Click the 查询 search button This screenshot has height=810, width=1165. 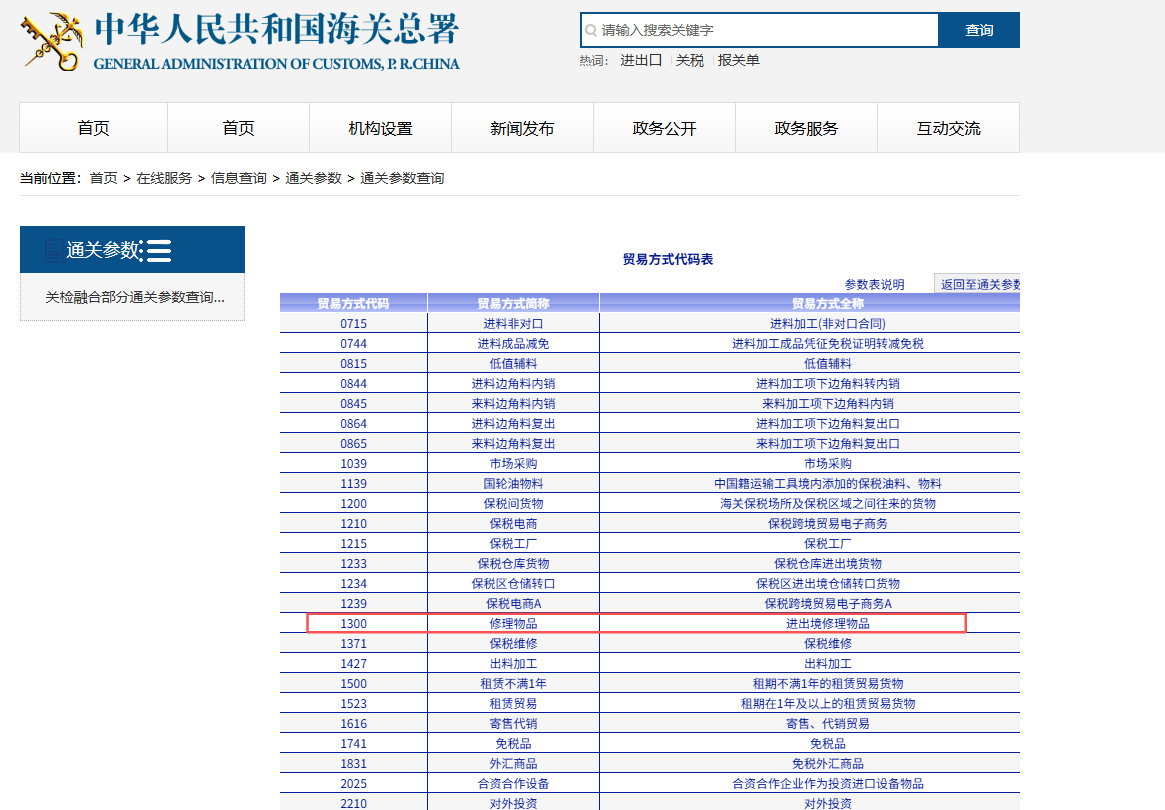coord(979,30)
